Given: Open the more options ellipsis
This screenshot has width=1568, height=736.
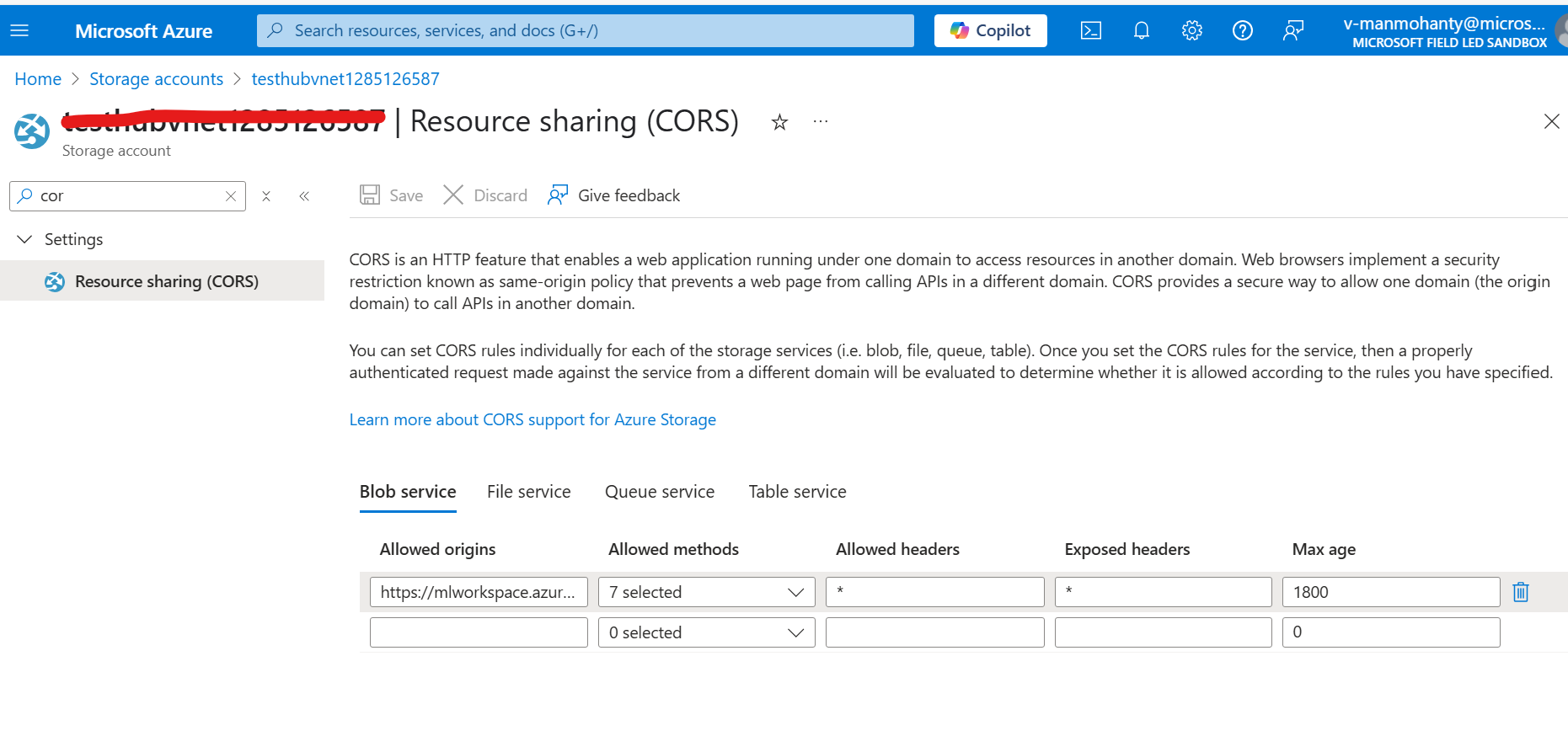Looking at the screenshot, I should 820,122.
